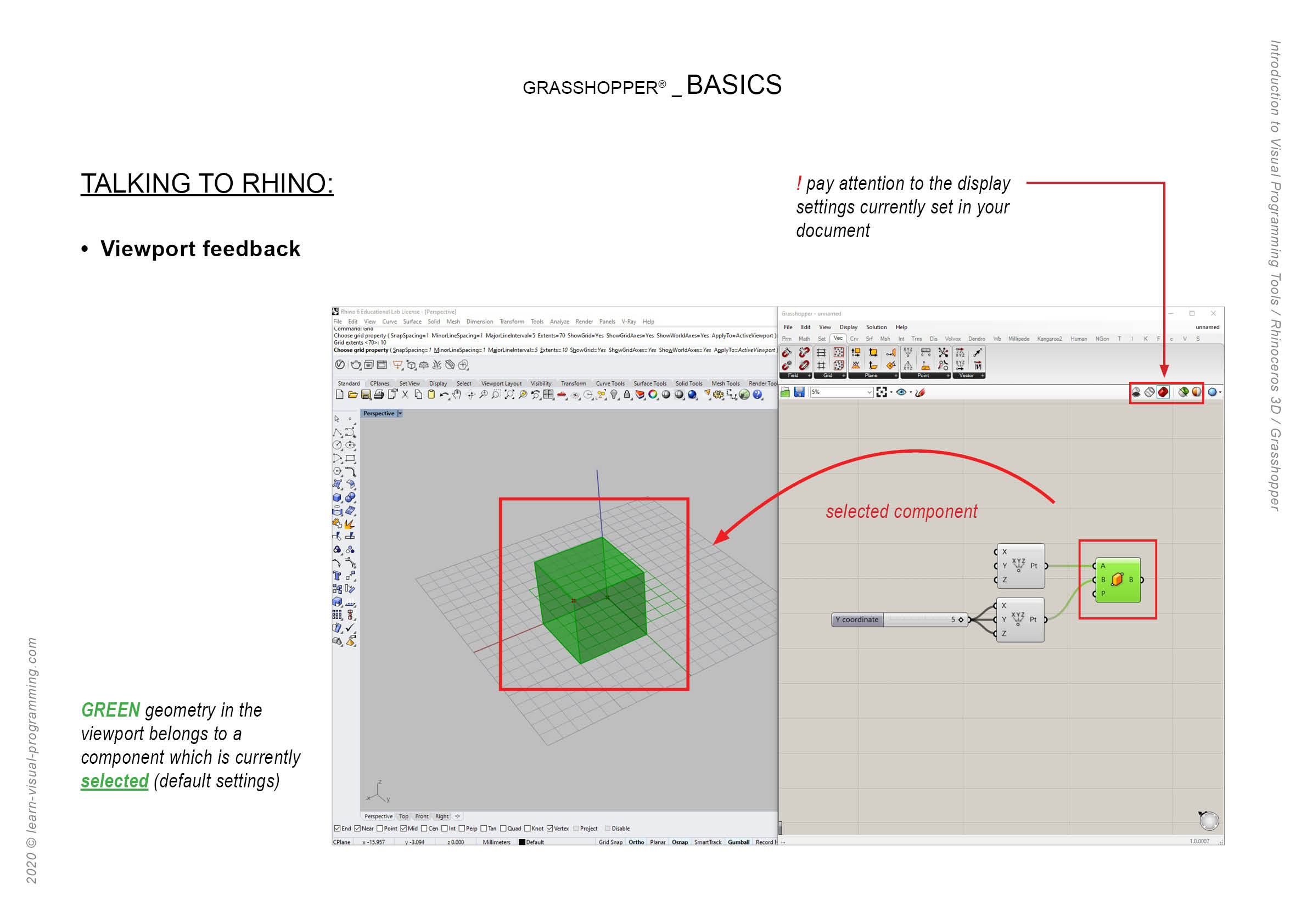Click SmartTrack in the Rhino status bar
Screen dimensions: 1307x924
pyautogui.click(x=709, y=843)
